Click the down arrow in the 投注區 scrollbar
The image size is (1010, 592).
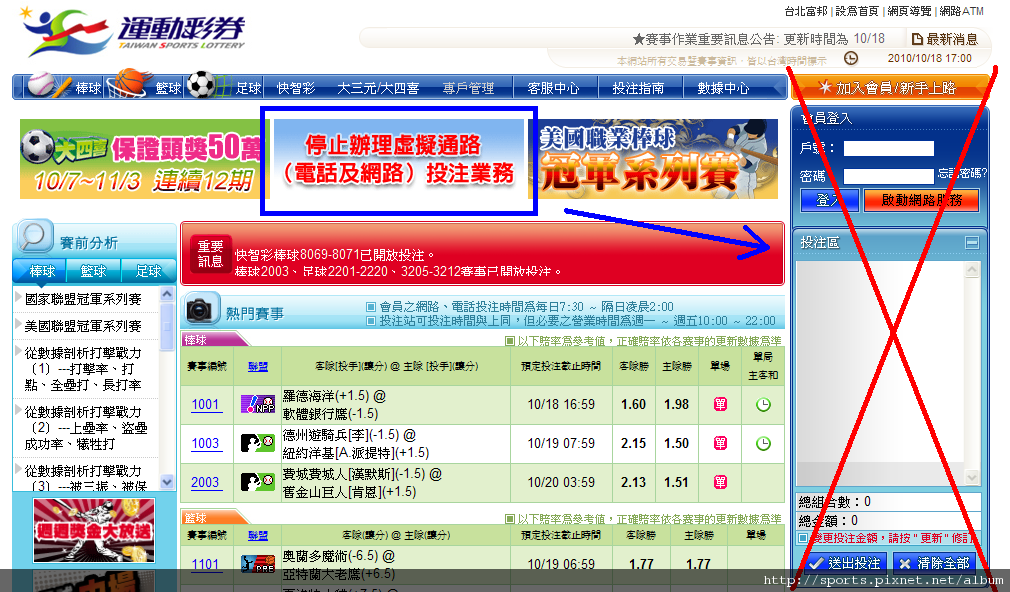tap(972, 477)
